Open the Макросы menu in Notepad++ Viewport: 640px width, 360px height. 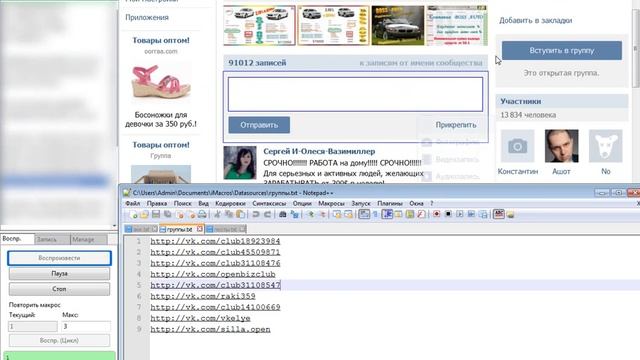[x=331, y=203]
